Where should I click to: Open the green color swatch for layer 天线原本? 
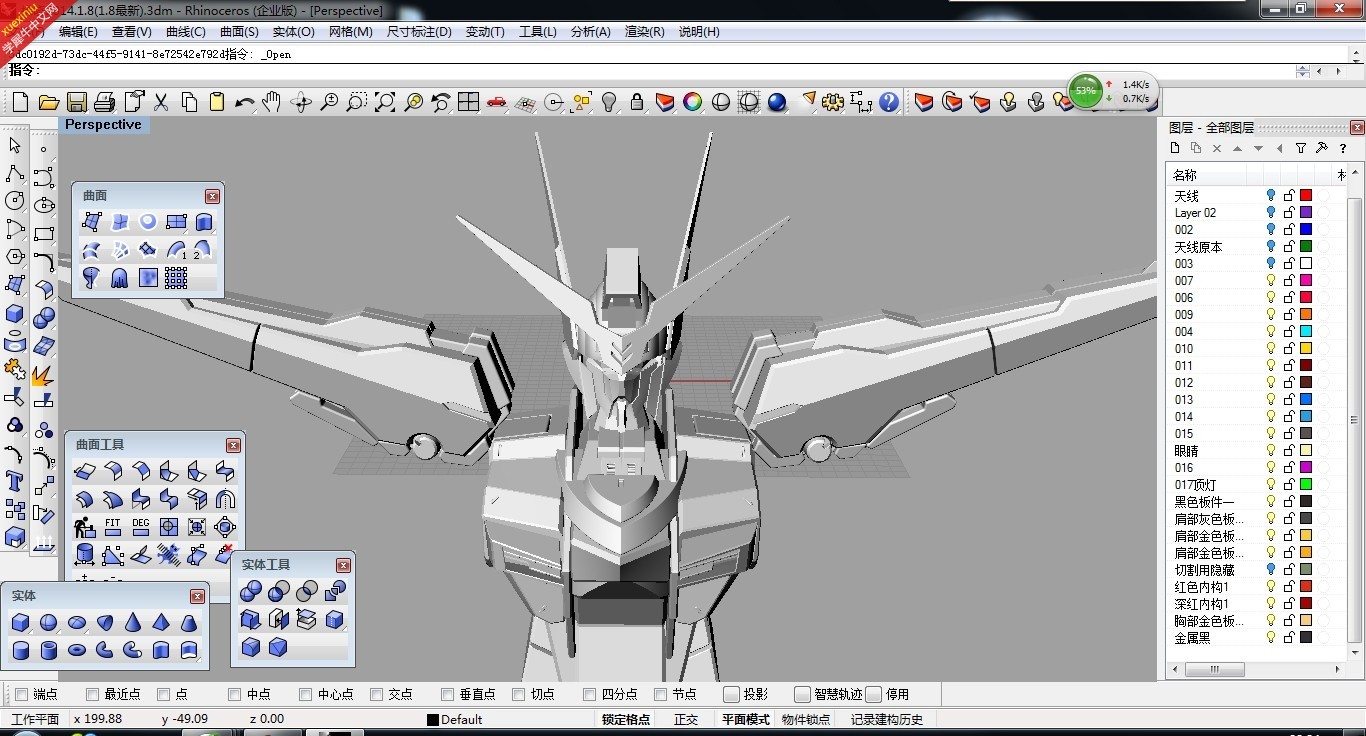[x=1306, y=247]
